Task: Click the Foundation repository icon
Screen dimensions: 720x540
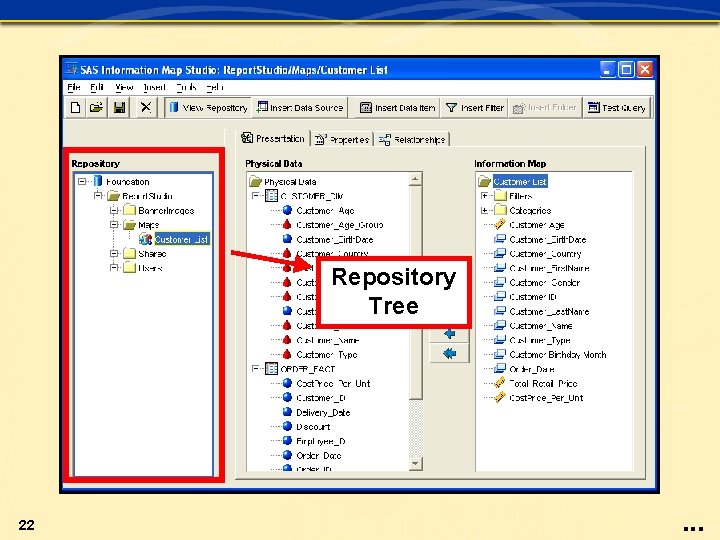Action: pos(97,181)
